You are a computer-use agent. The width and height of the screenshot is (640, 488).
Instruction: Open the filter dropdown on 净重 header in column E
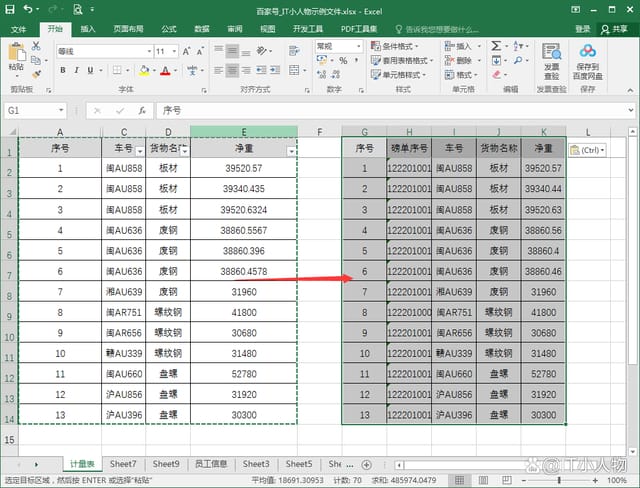tap(291, 151)
